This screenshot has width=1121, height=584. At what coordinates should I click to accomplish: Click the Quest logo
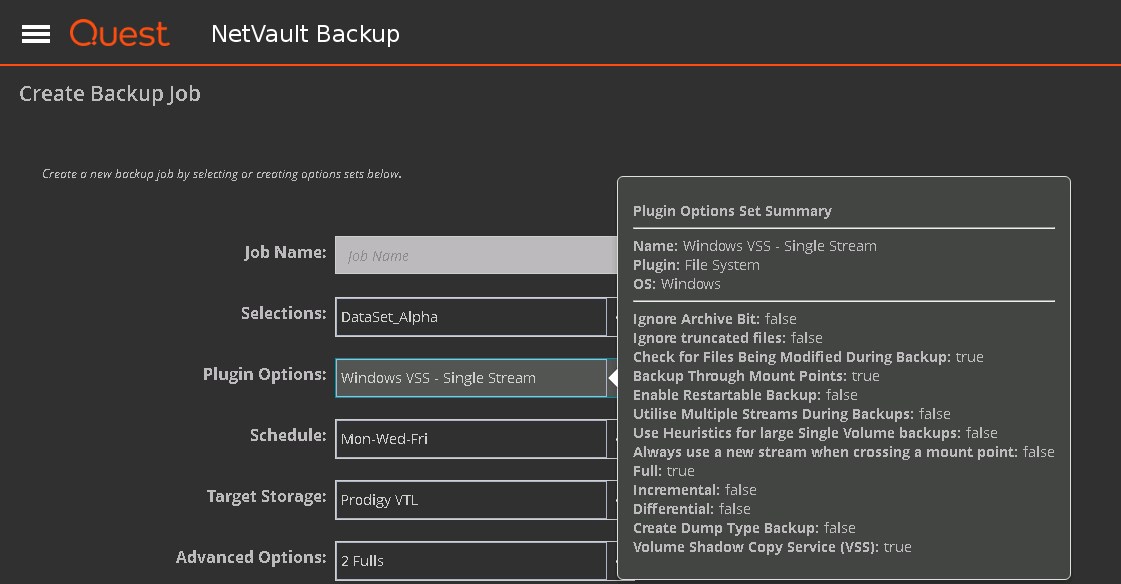(119, 34)
